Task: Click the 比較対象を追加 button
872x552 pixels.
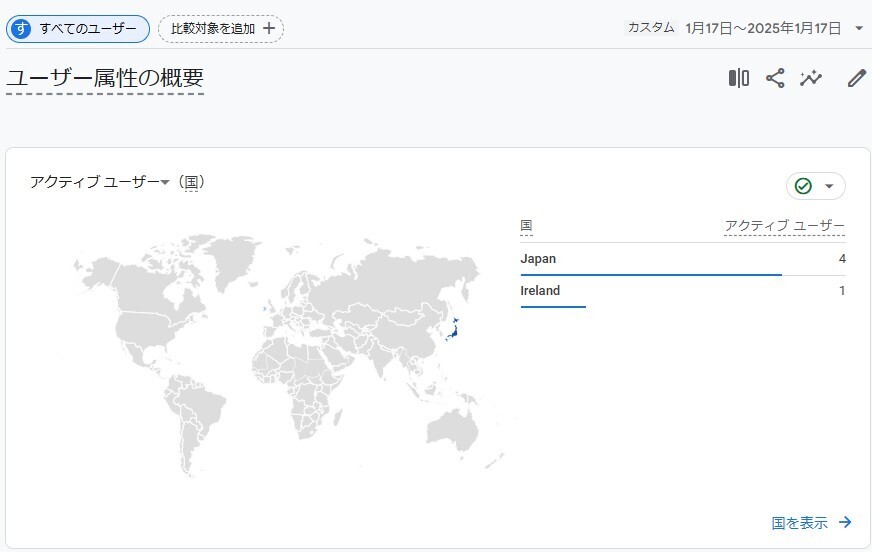Action: (x=221, y=28)
